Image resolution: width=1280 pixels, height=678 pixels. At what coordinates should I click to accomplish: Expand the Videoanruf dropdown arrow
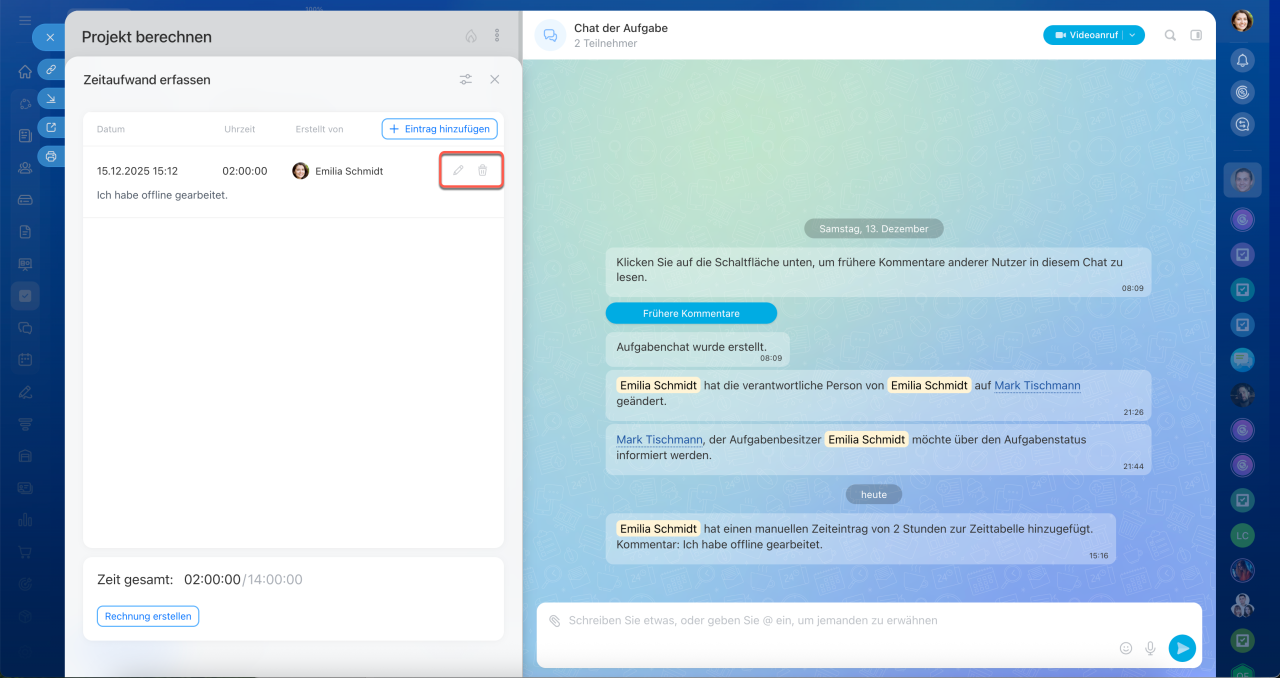pyautogui.click(x=1134, y=36)
